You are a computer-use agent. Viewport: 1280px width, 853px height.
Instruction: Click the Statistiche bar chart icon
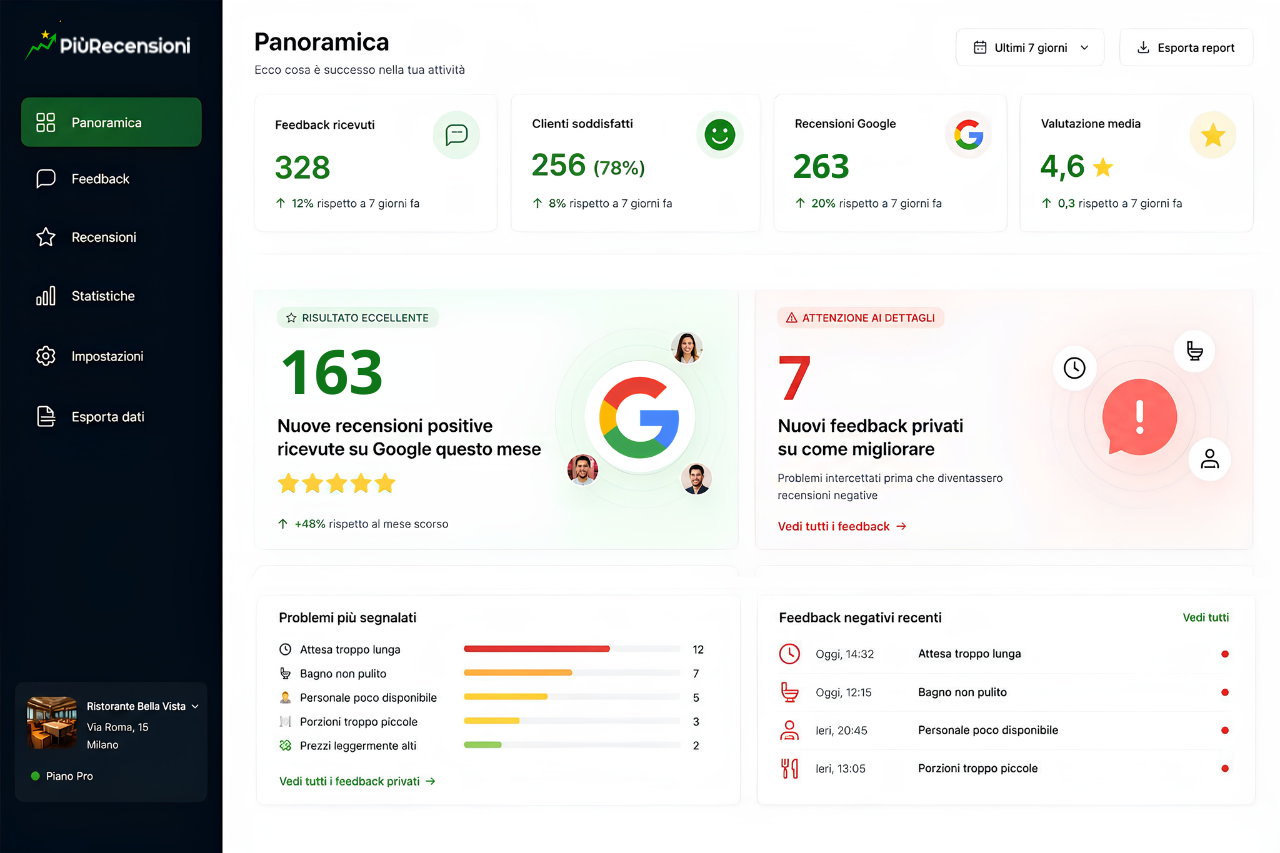pyautogui.click(x=45, y=296)
